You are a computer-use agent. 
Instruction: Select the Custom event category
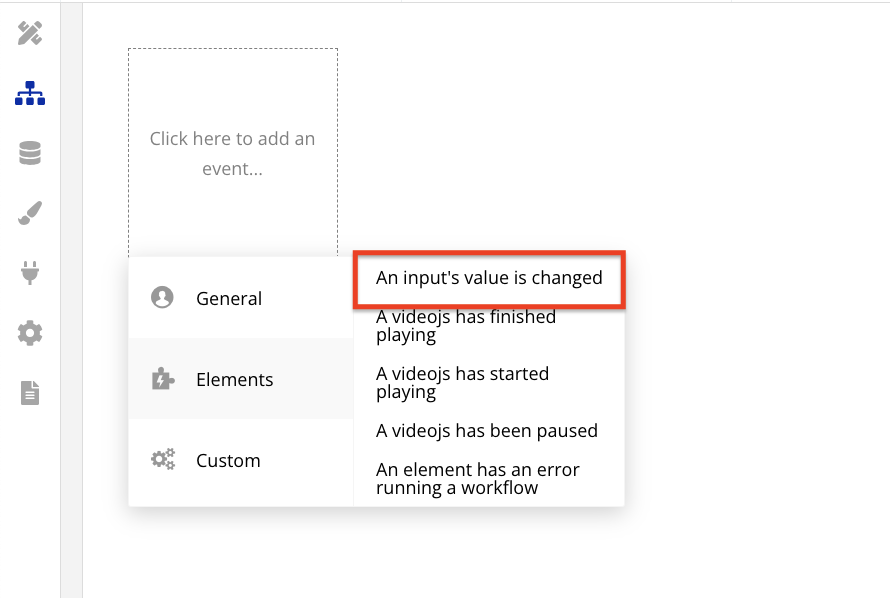click(x=241, y=460)
